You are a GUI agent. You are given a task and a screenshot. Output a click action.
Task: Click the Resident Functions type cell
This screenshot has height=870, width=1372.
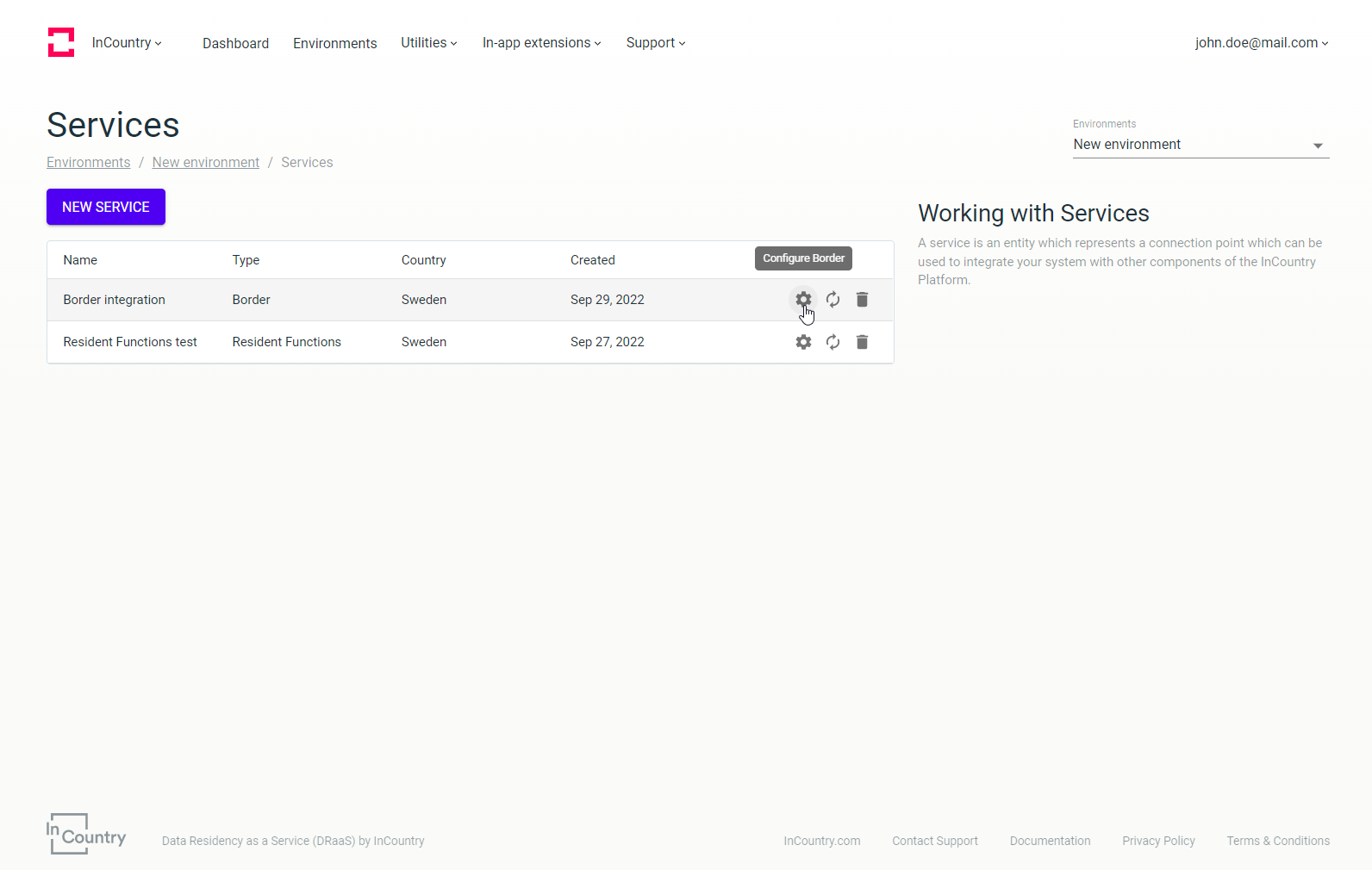pos(287,342)
